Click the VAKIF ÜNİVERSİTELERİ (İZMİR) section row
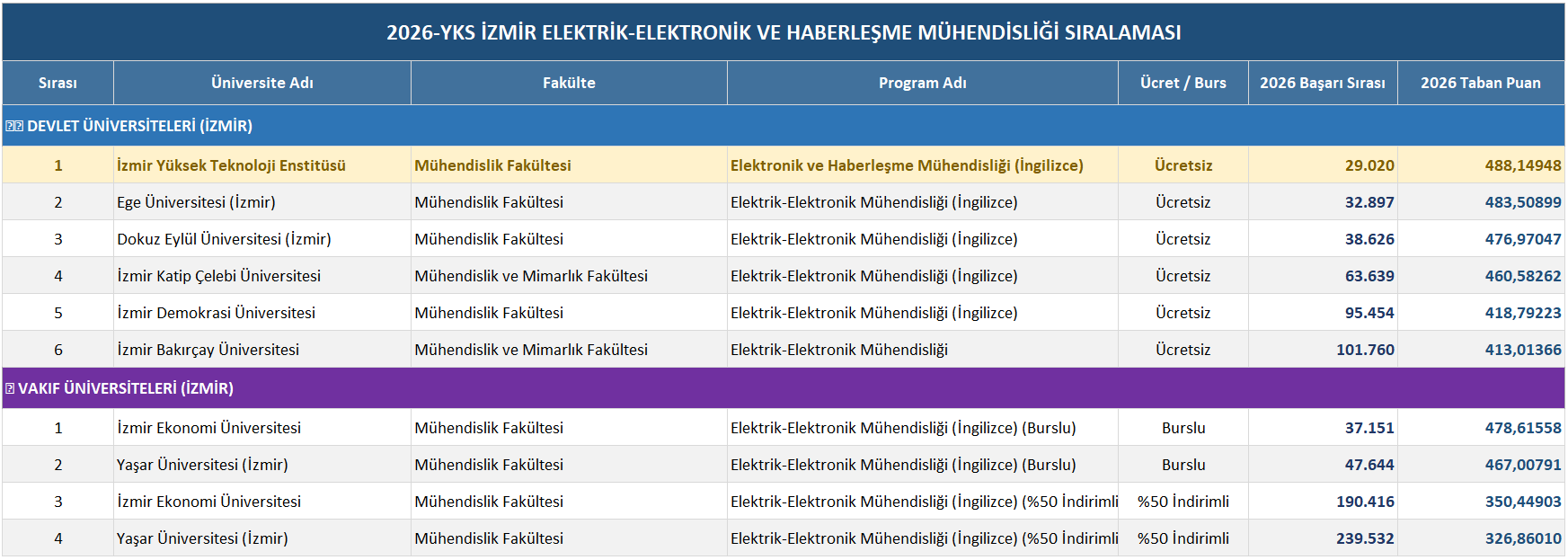This screenshot has height=560, width=1568. tap(784, 388)
